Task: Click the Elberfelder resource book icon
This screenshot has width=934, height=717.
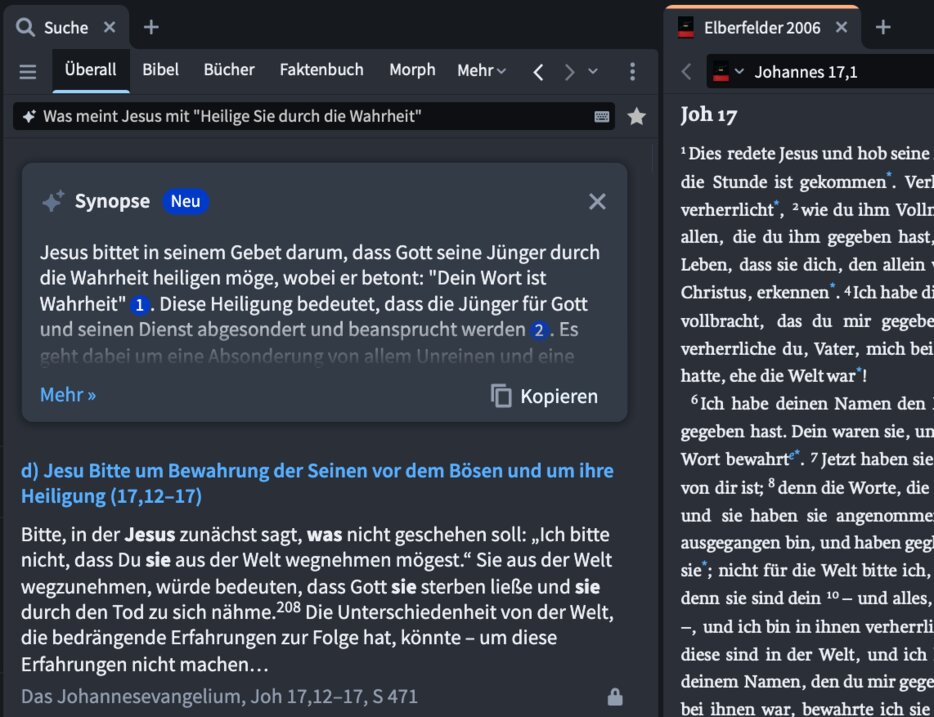Action: [x=721, y=71]
